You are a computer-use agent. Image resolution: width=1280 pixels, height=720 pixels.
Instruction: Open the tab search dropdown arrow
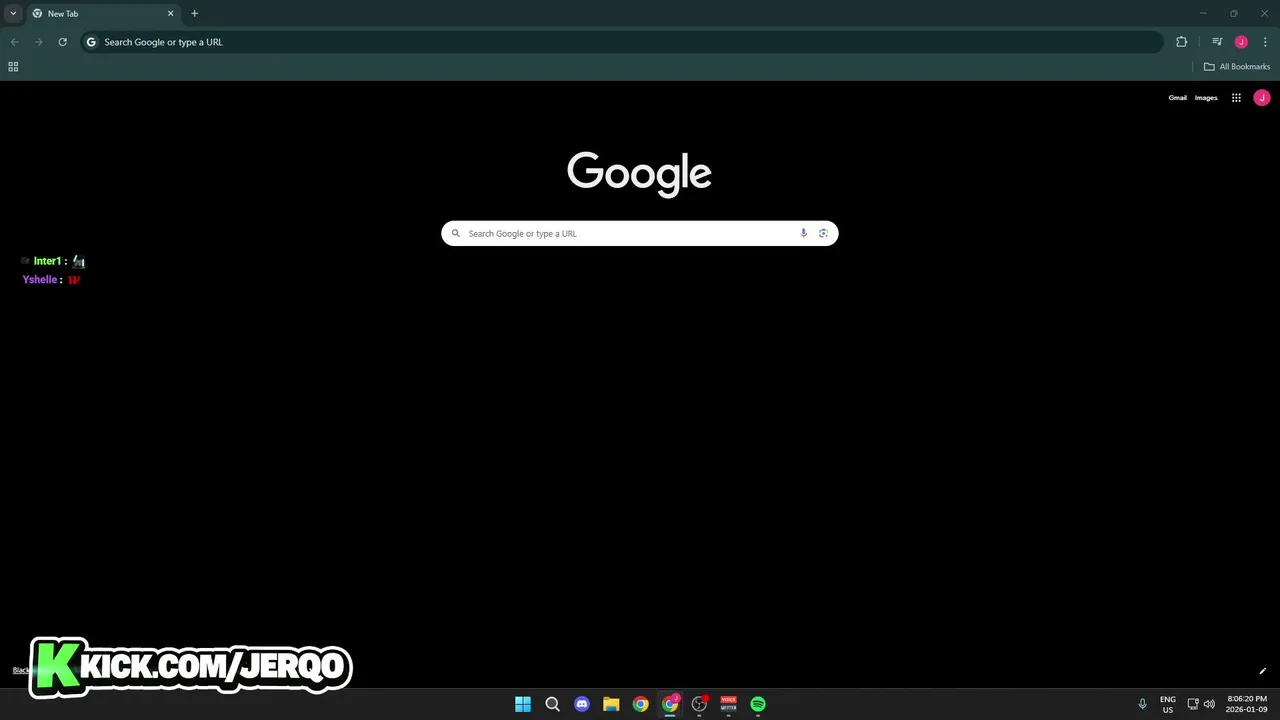pos(13,13)
